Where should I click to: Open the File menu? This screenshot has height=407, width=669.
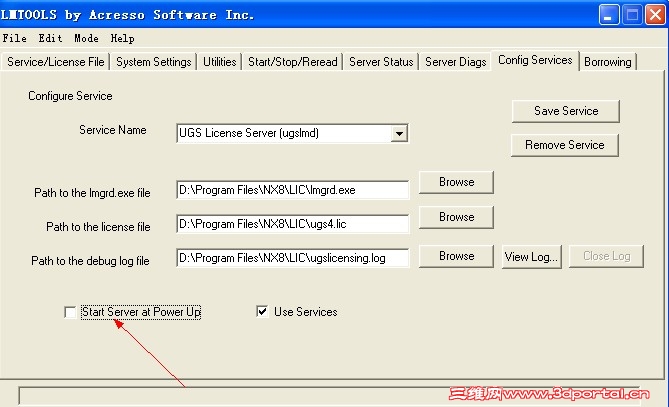coord(15,38)
